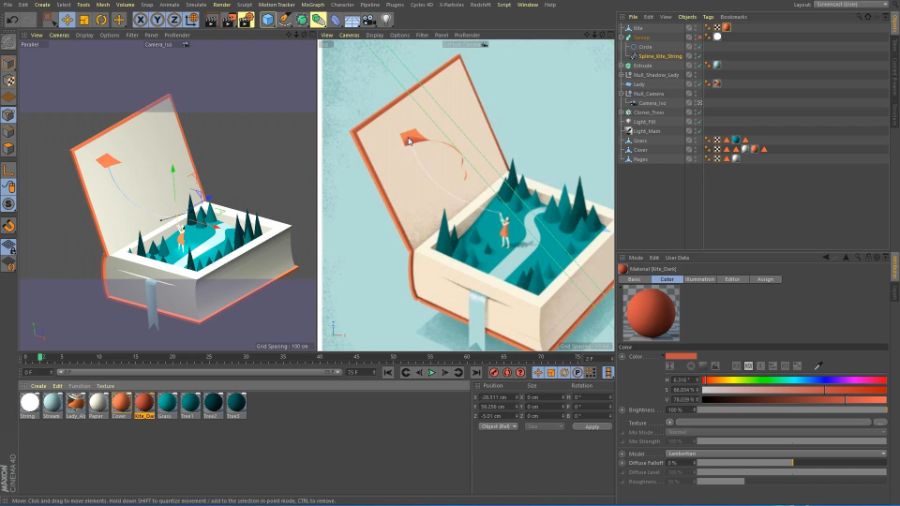This screenshot has width=900, height=506.
Task: Click Play Forward green button
Action: 432,373
